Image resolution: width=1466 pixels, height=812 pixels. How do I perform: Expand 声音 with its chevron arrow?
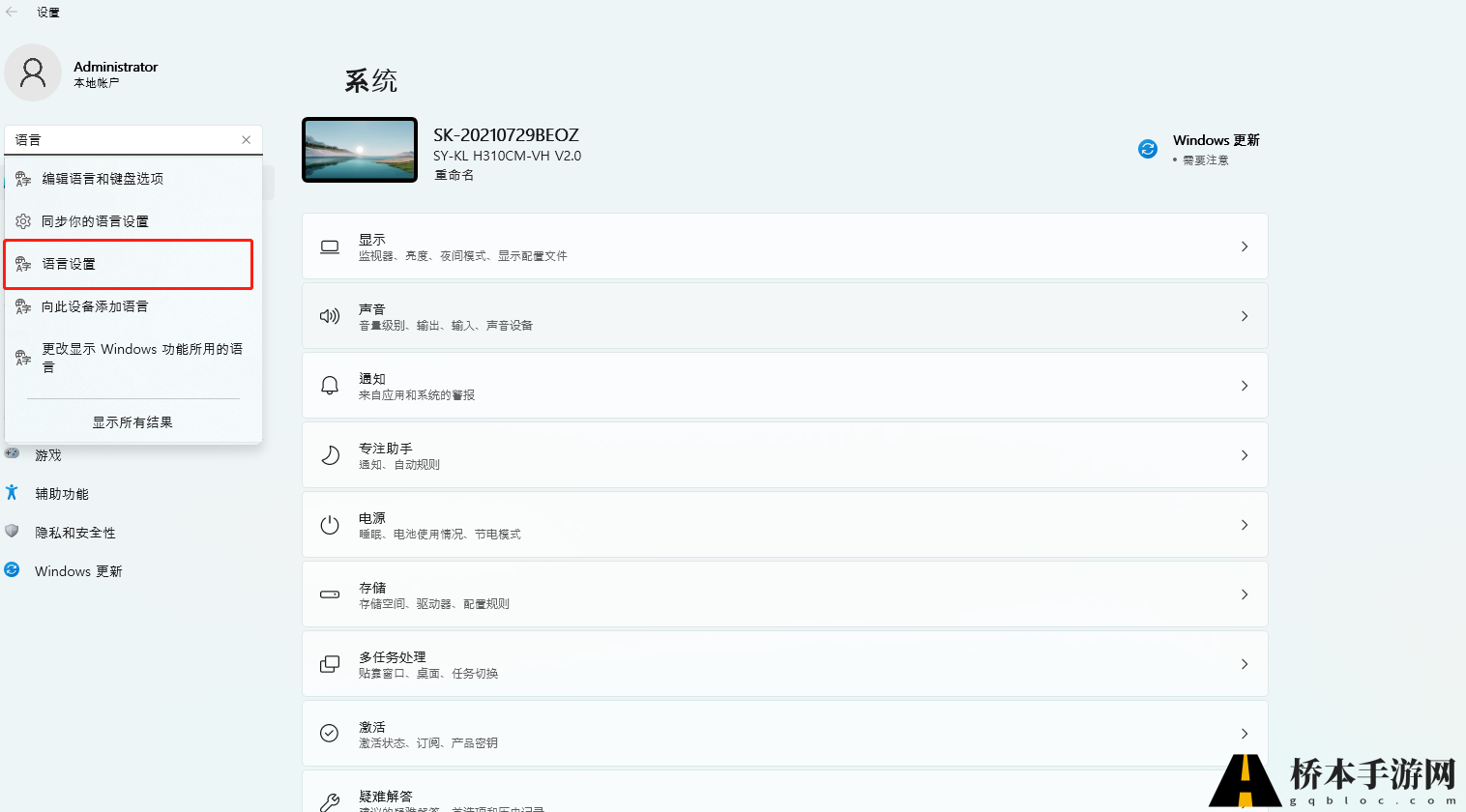point(1245,316)
